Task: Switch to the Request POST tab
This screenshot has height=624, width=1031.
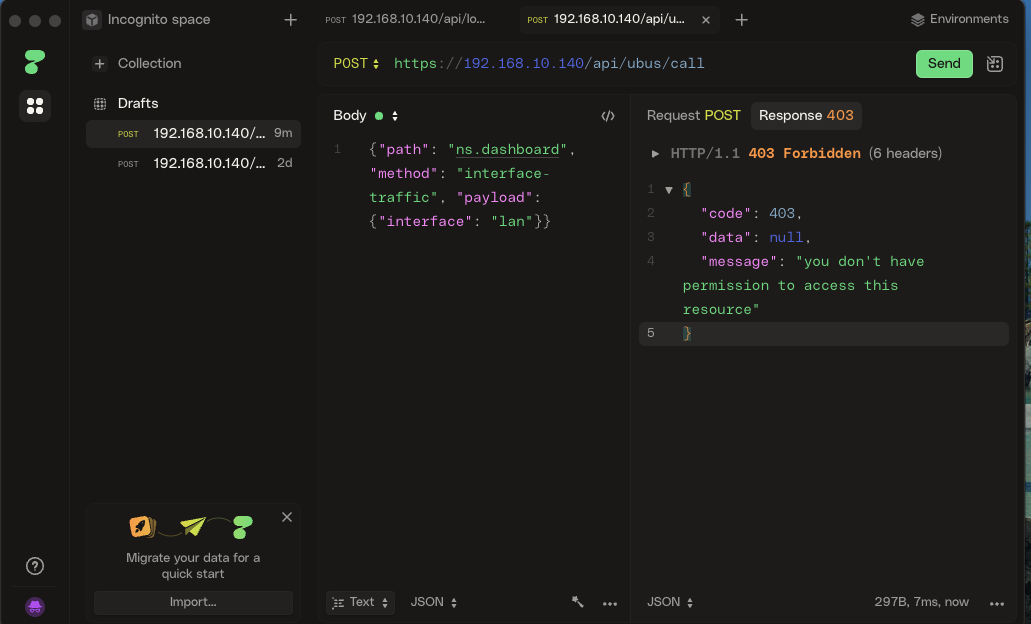Action: tap(693, 116)
